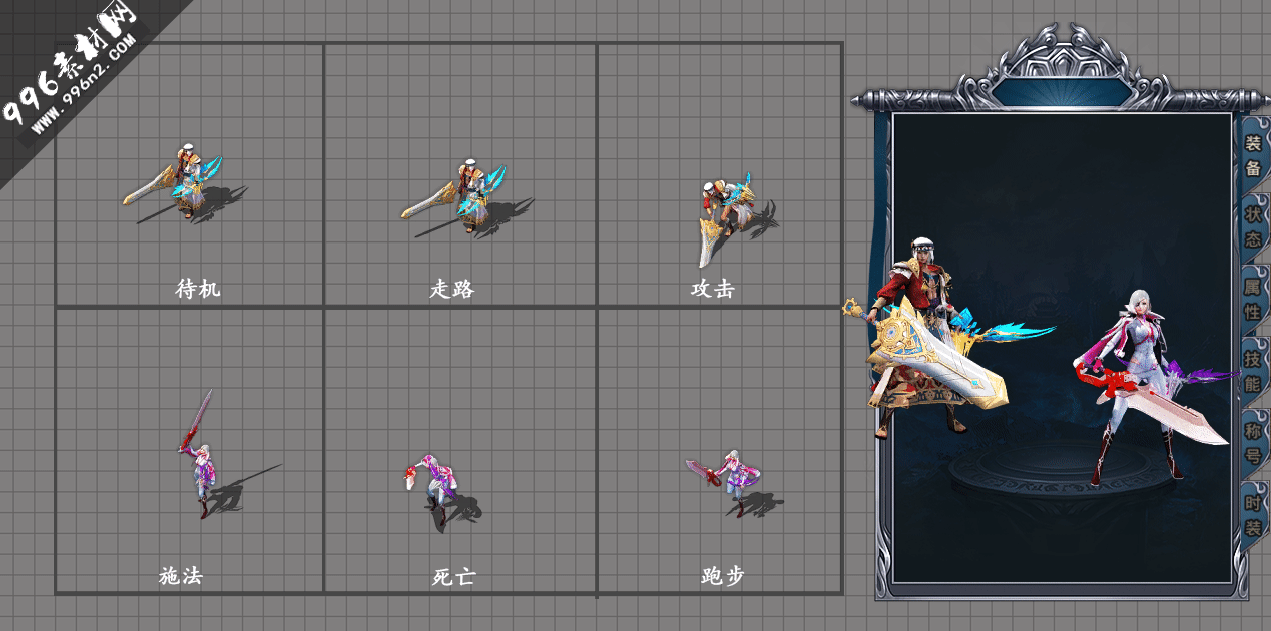Select the 死亡 label text
Screen dimensions: 1271x631
pos(453,577)
